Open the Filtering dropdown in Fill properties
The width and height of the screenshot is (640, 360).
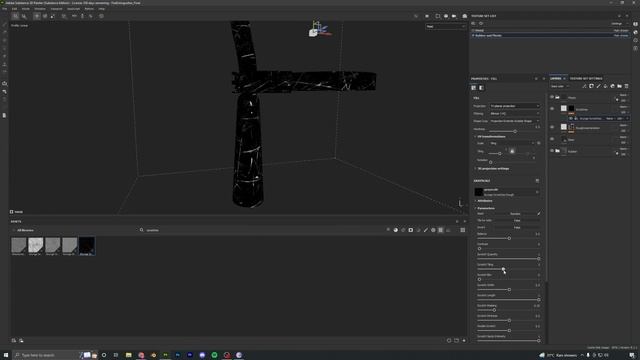pos(514,113)
